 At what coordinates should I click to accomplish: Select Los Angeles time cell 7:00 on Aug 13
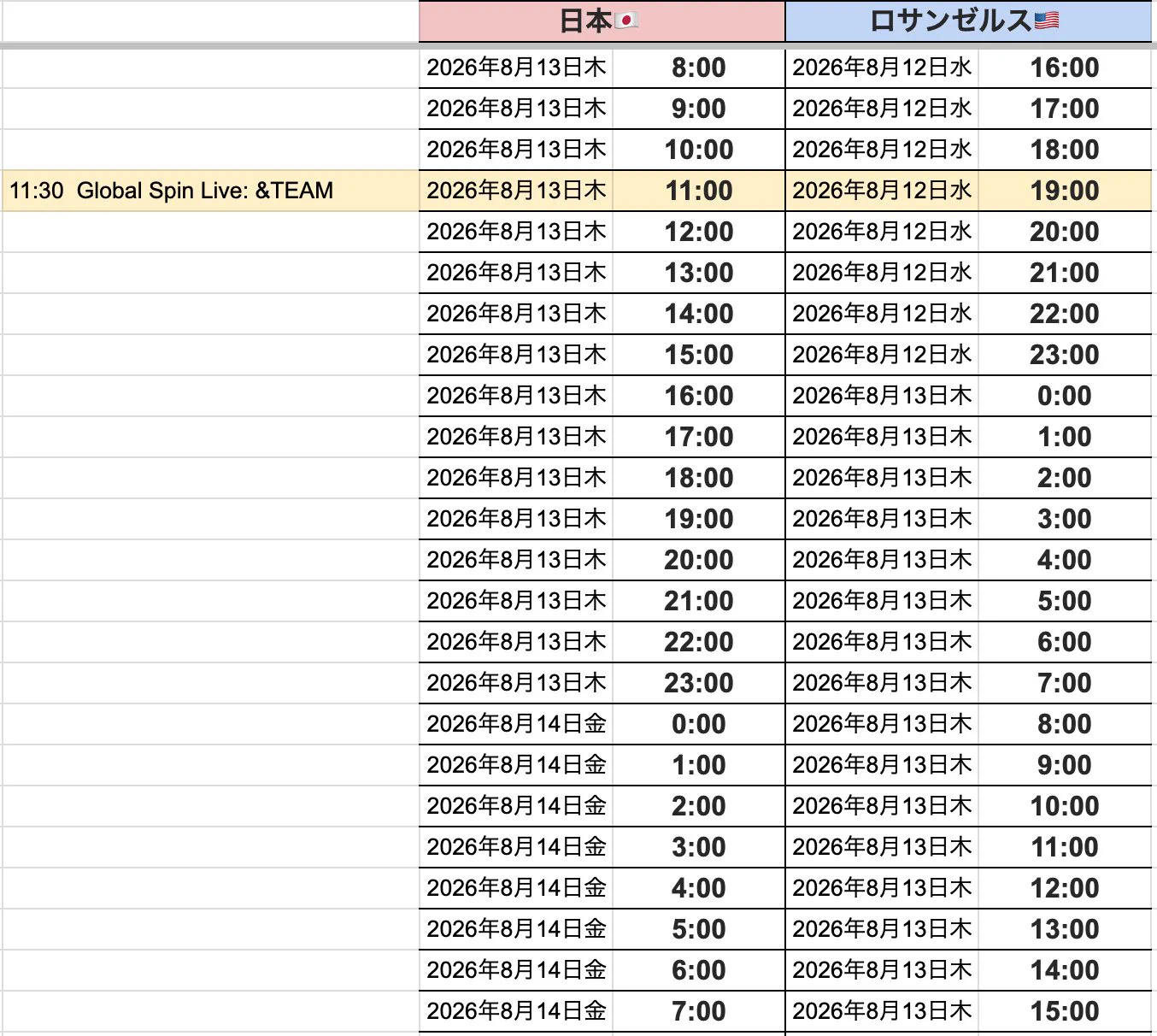[1065, 683]
